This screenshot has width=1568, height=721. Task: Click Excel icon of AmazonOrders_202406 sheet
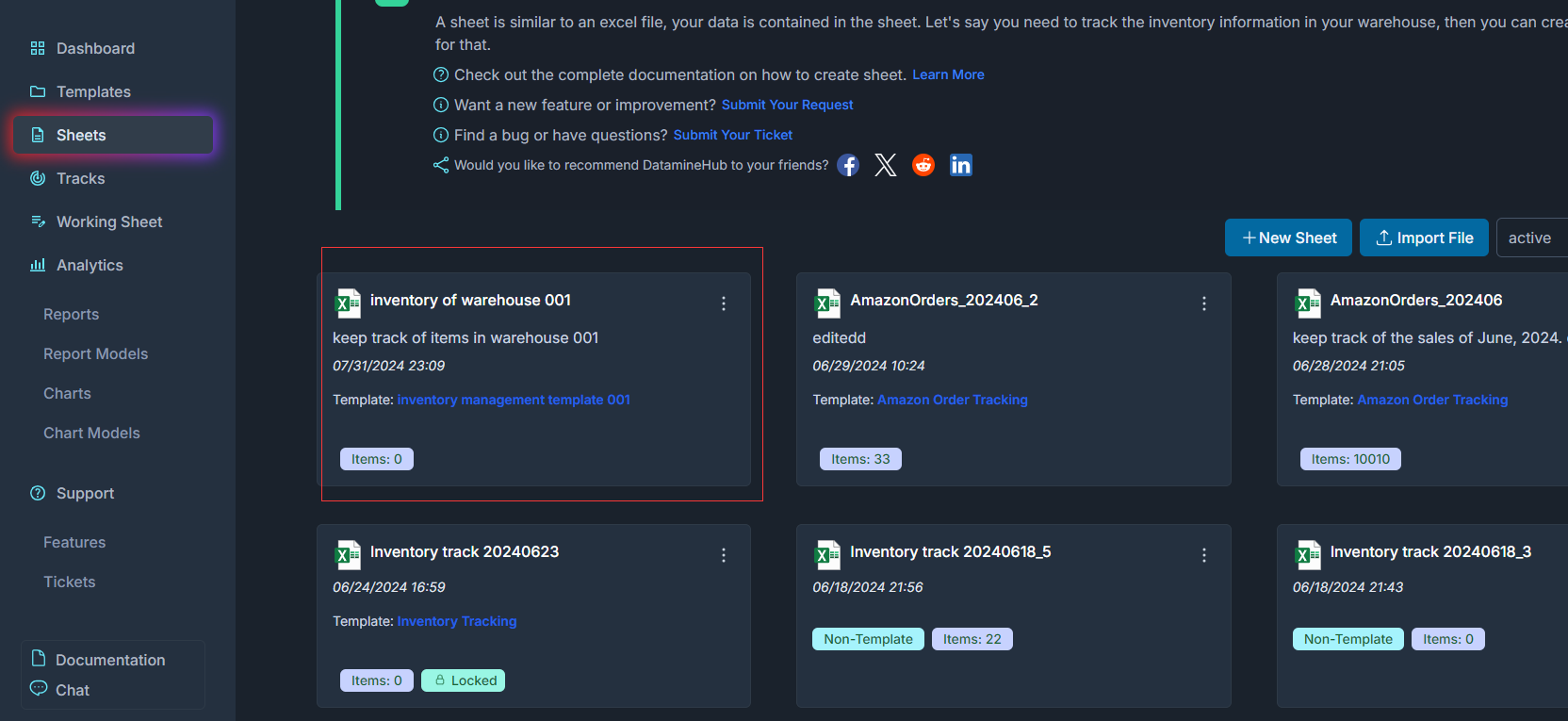pos(1308,303)
